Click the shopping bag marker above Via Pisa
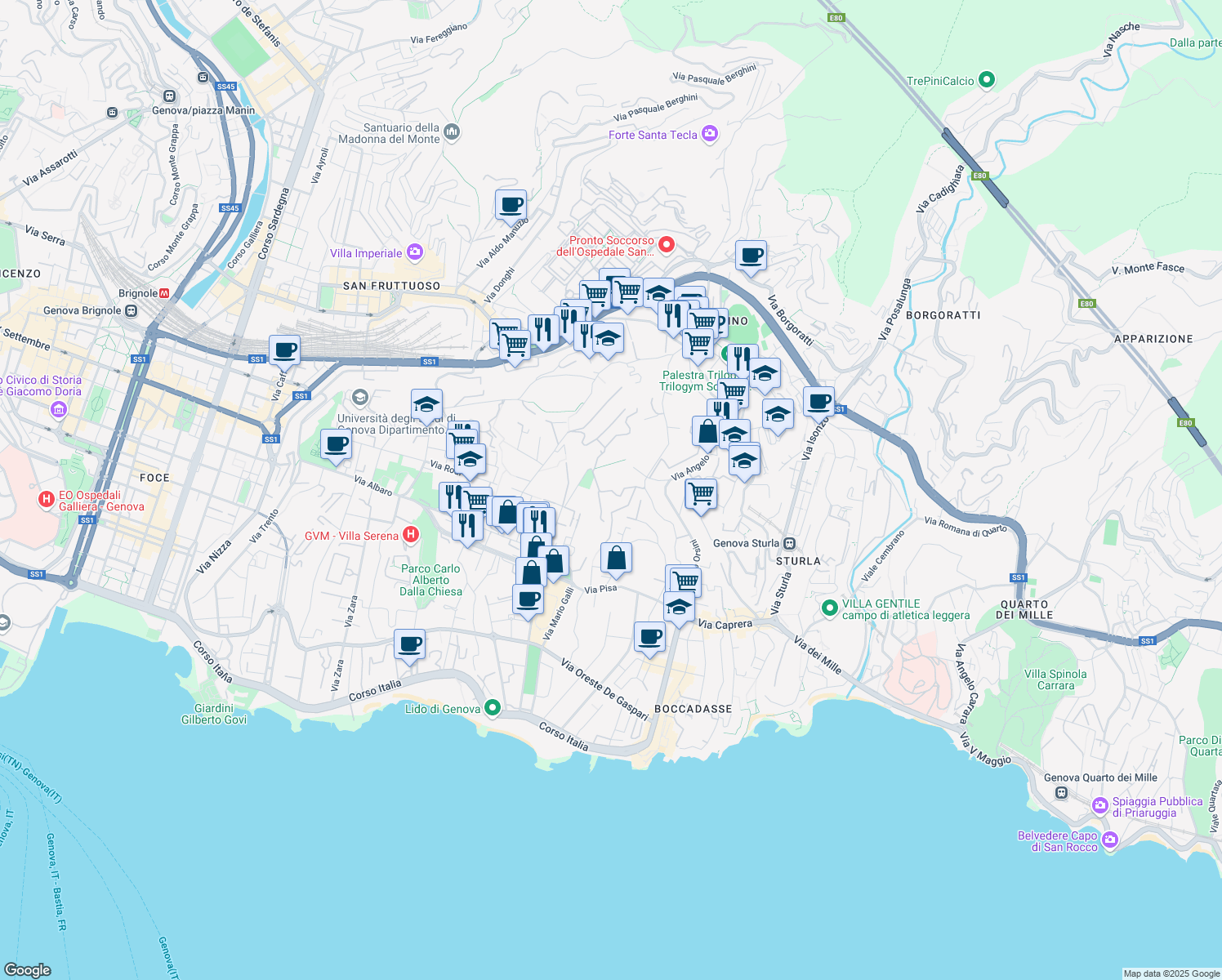Screen dimensions: 1222x980 [615, 558]
